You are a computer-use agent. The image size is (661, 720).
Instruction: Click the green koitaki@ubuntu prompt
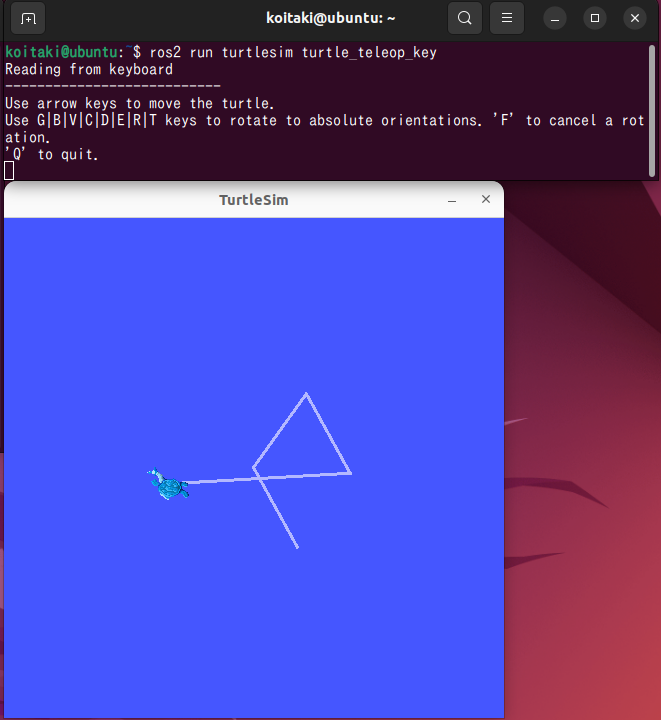[x=62, y=52]
